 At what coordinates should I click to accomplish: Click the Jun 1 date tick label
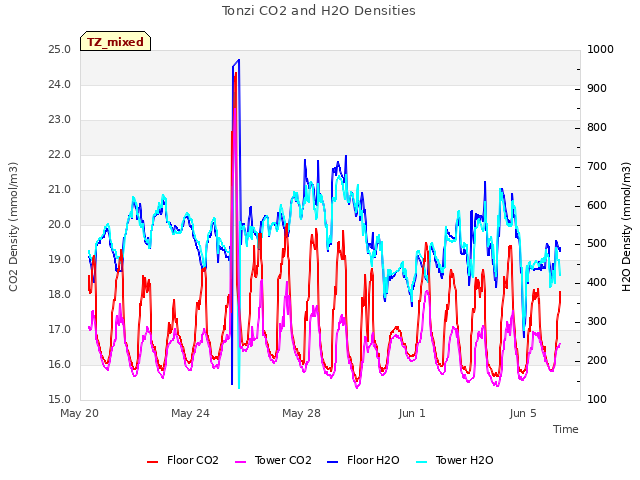point(412,413)
